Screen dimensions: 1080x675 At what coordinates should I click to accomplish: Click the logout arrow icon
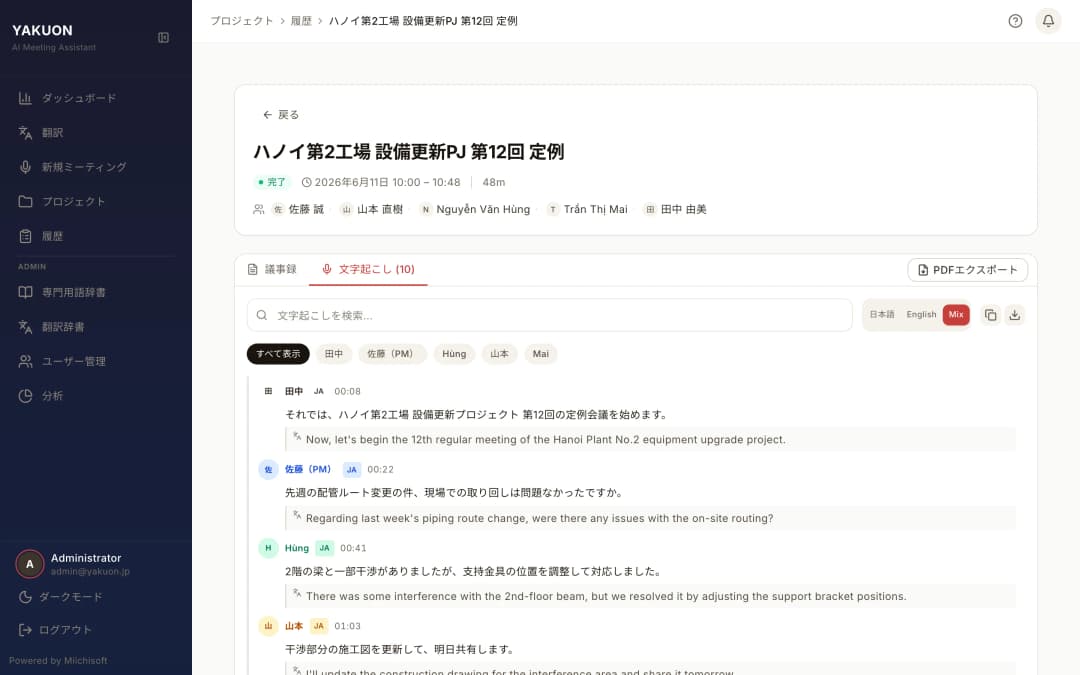coord(25,630)
